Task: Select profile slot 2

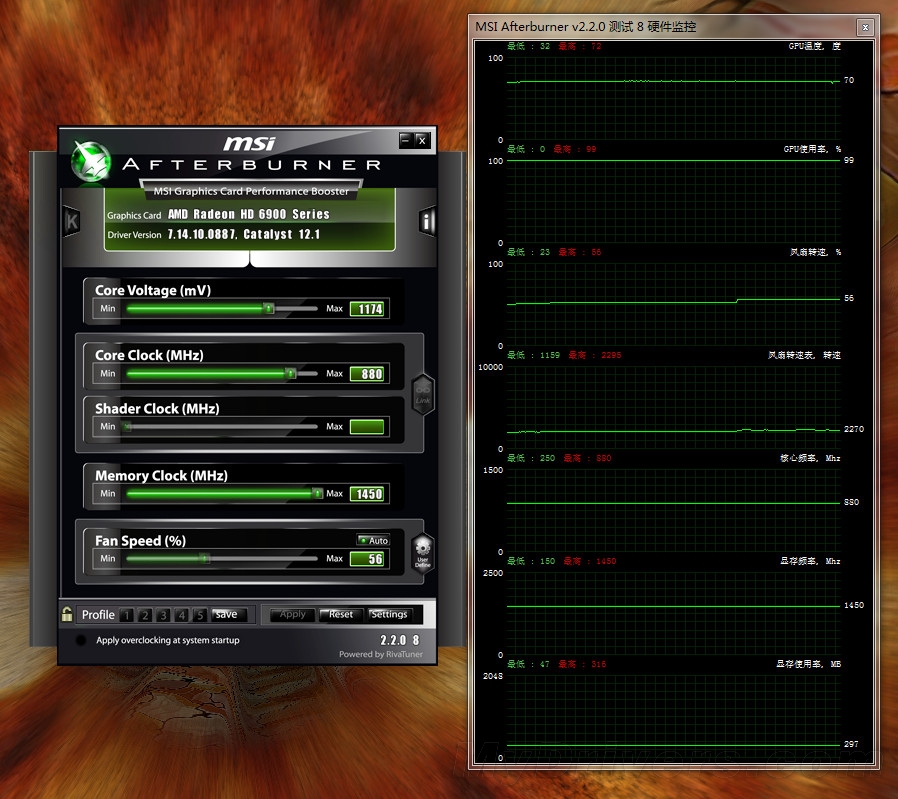Action: point(145,615)
